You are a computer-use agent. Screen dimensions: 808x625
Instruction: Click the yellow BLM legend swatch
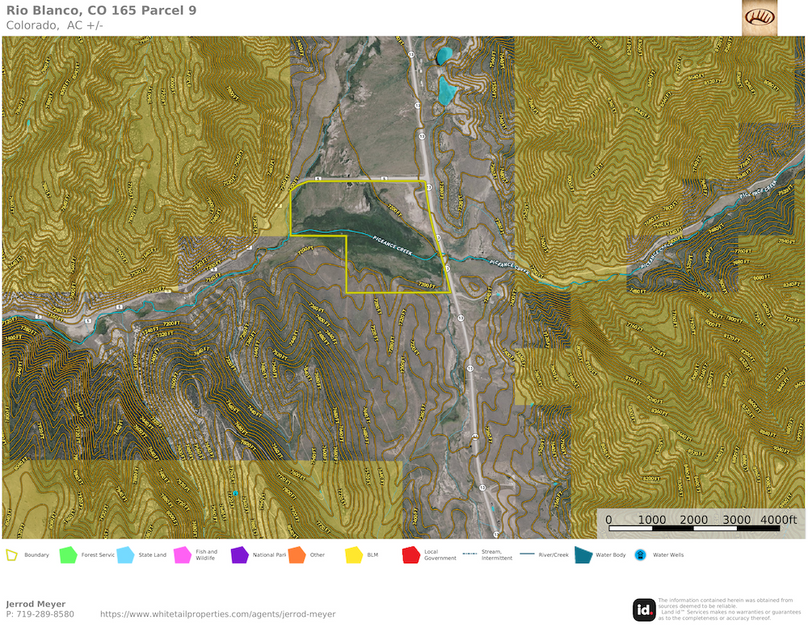pos(353,554)
